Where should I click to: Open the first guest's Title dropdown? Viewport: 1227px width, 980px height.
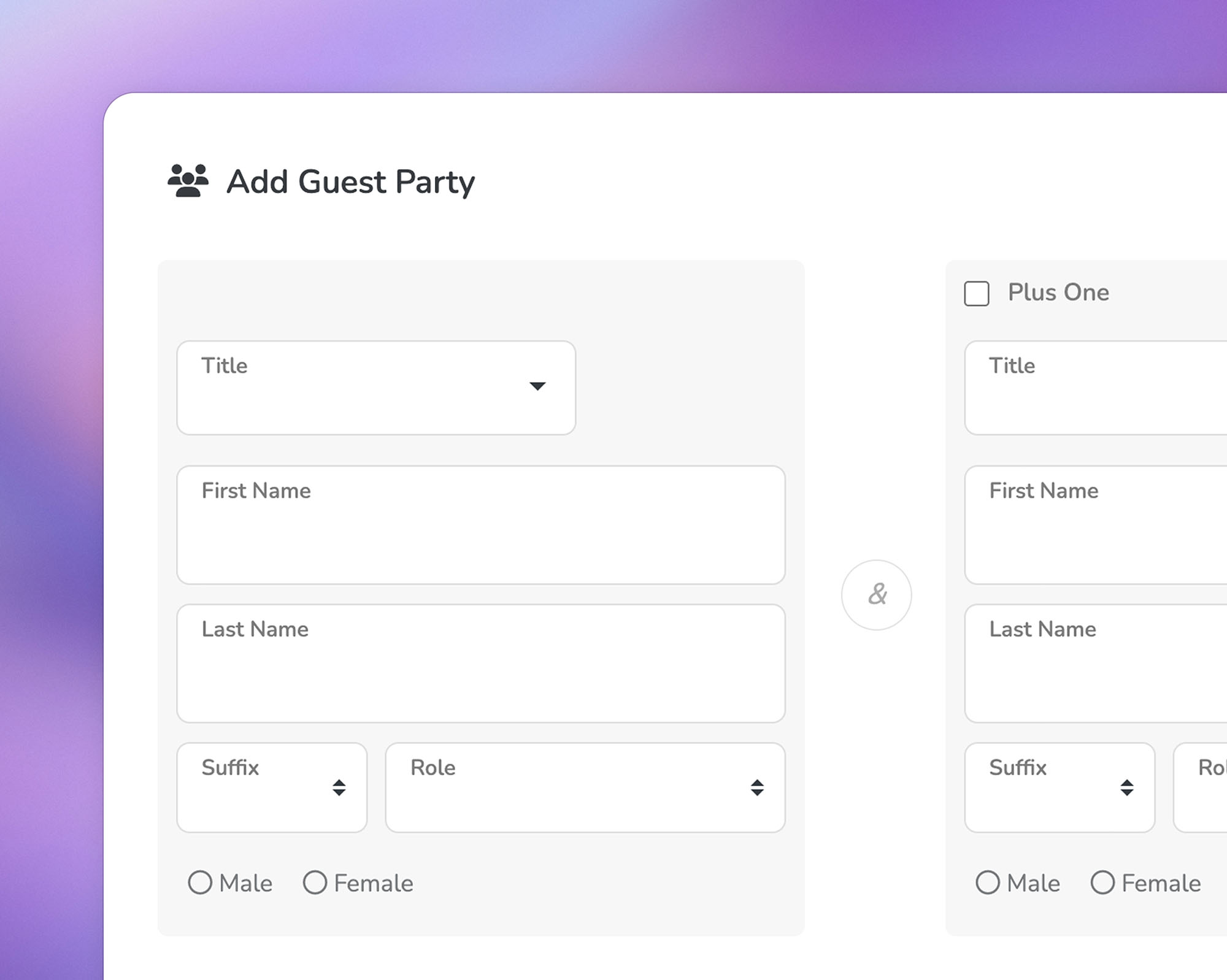[x=376, y=388]
